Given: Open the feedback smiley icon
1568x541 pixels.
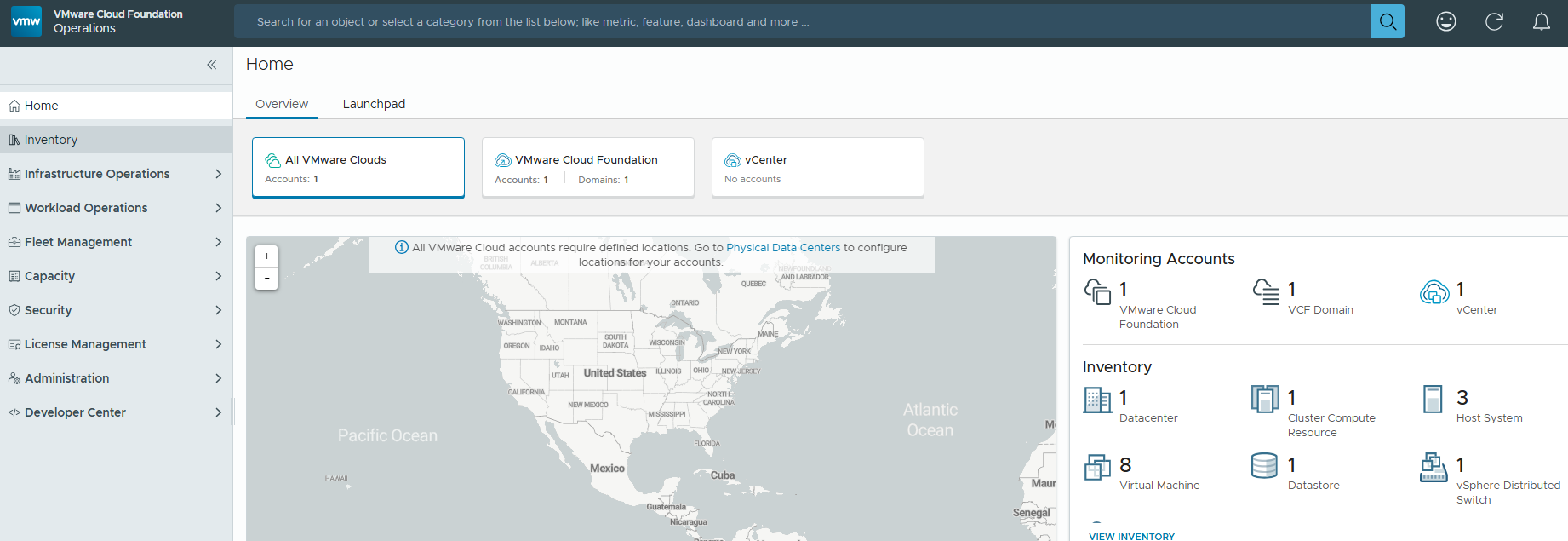Looking at the screenshot, I should point(1446,21).
